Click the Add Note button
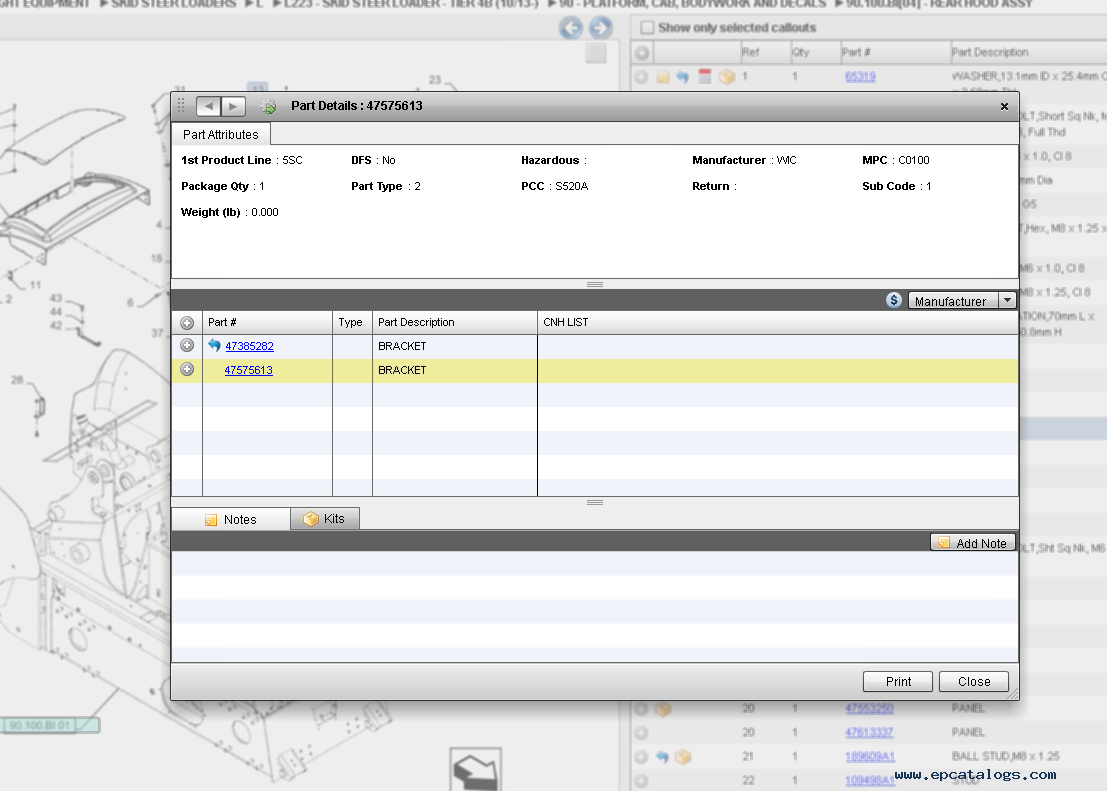The height and width of the screenshot is (791, 1107). pos(972,543)
